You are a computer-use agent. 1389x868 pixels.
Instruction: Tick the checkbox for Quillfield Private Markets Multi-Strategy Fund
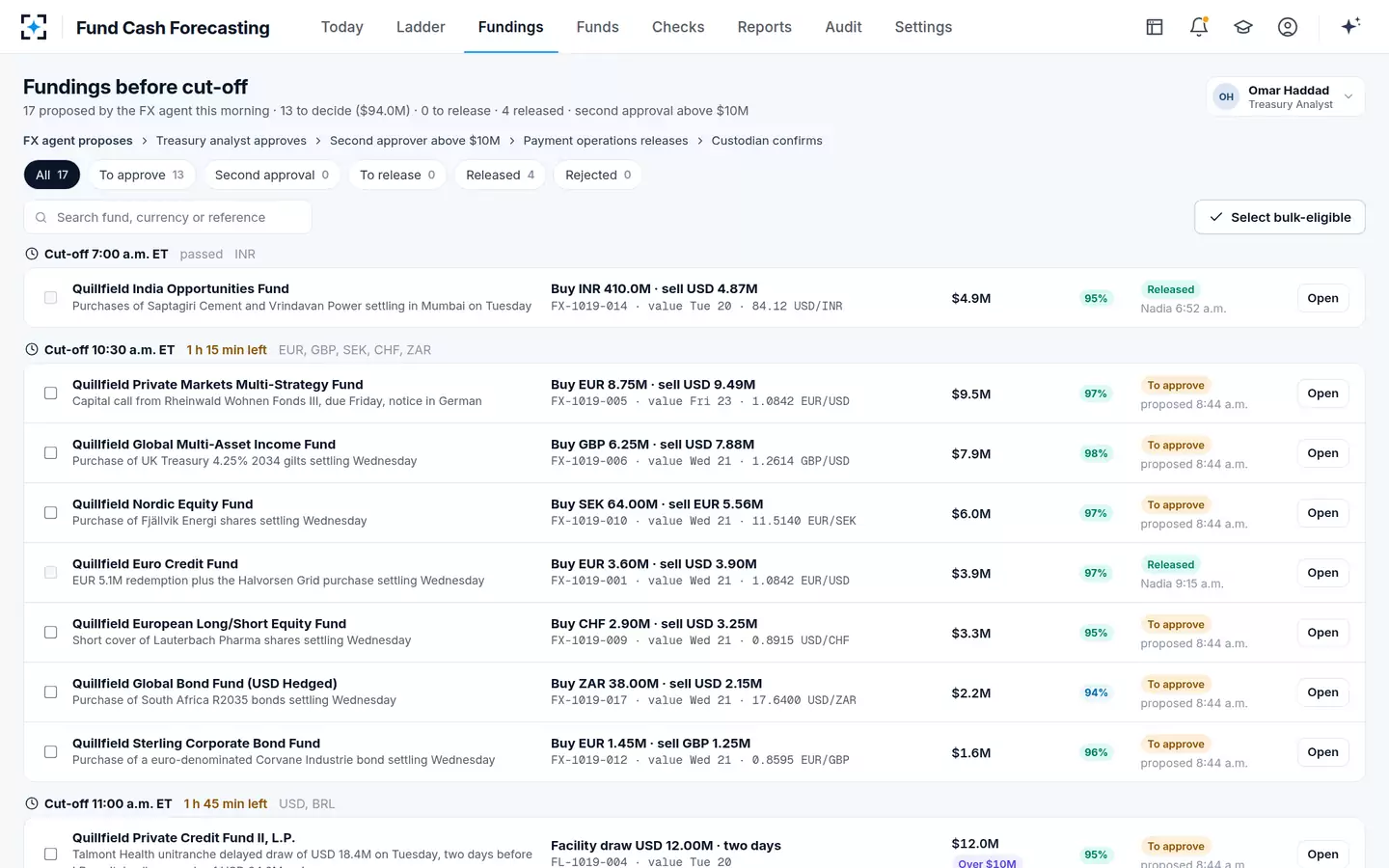[x=50, y=393]
